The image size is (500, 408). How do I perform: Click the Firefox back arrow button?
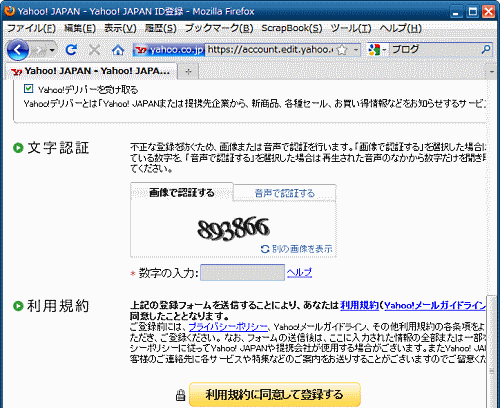click(x=17, y=50)
